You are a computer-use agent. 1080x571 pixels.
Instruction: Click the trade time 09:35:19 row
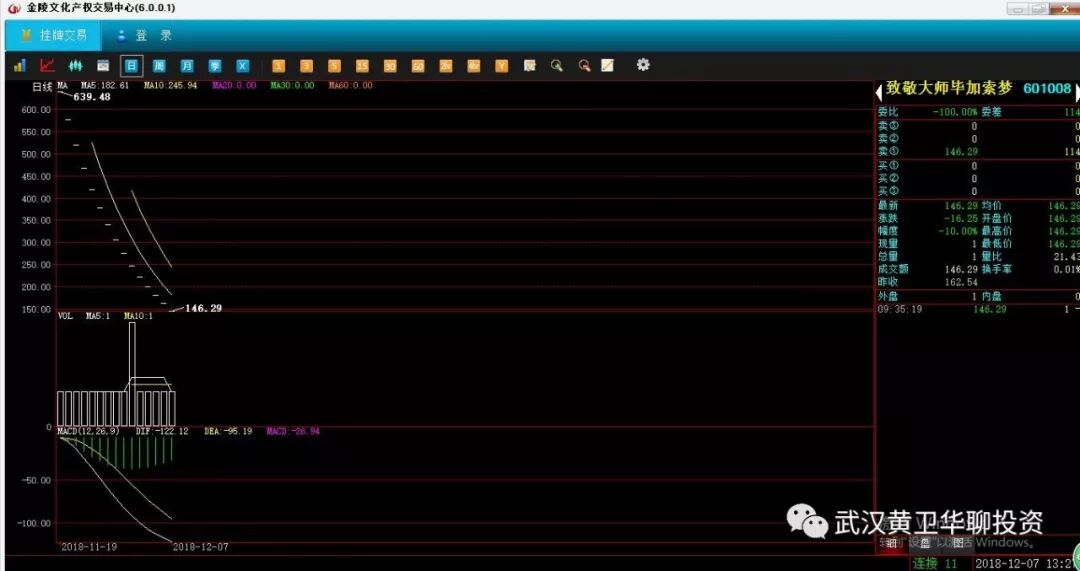(977, 309)
